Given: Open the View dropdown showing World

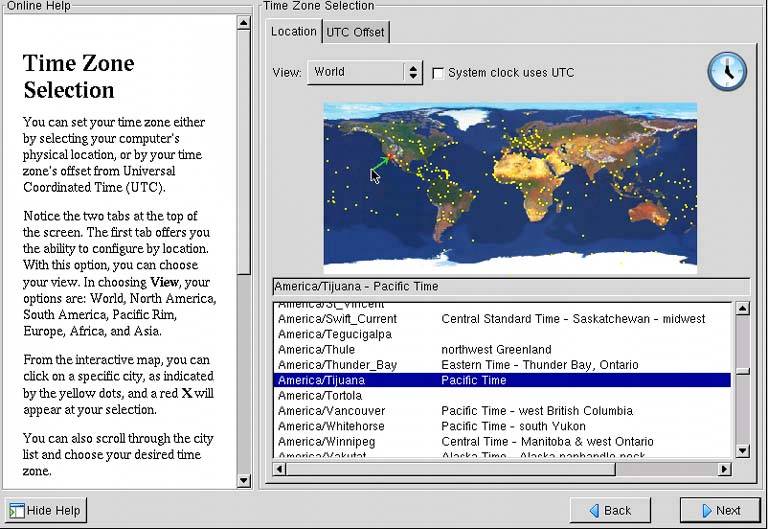Looking at the screenshot, I should point(365,72).
